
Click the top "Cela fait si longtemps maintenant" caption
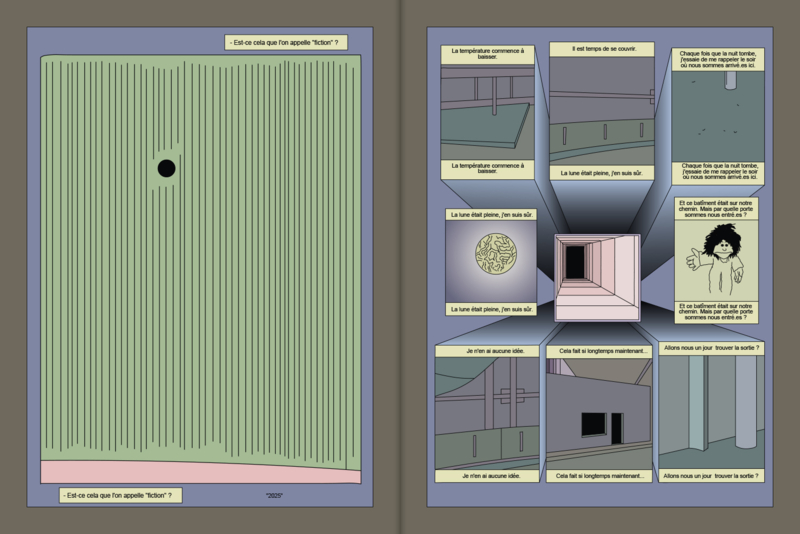tap(598, 352)
